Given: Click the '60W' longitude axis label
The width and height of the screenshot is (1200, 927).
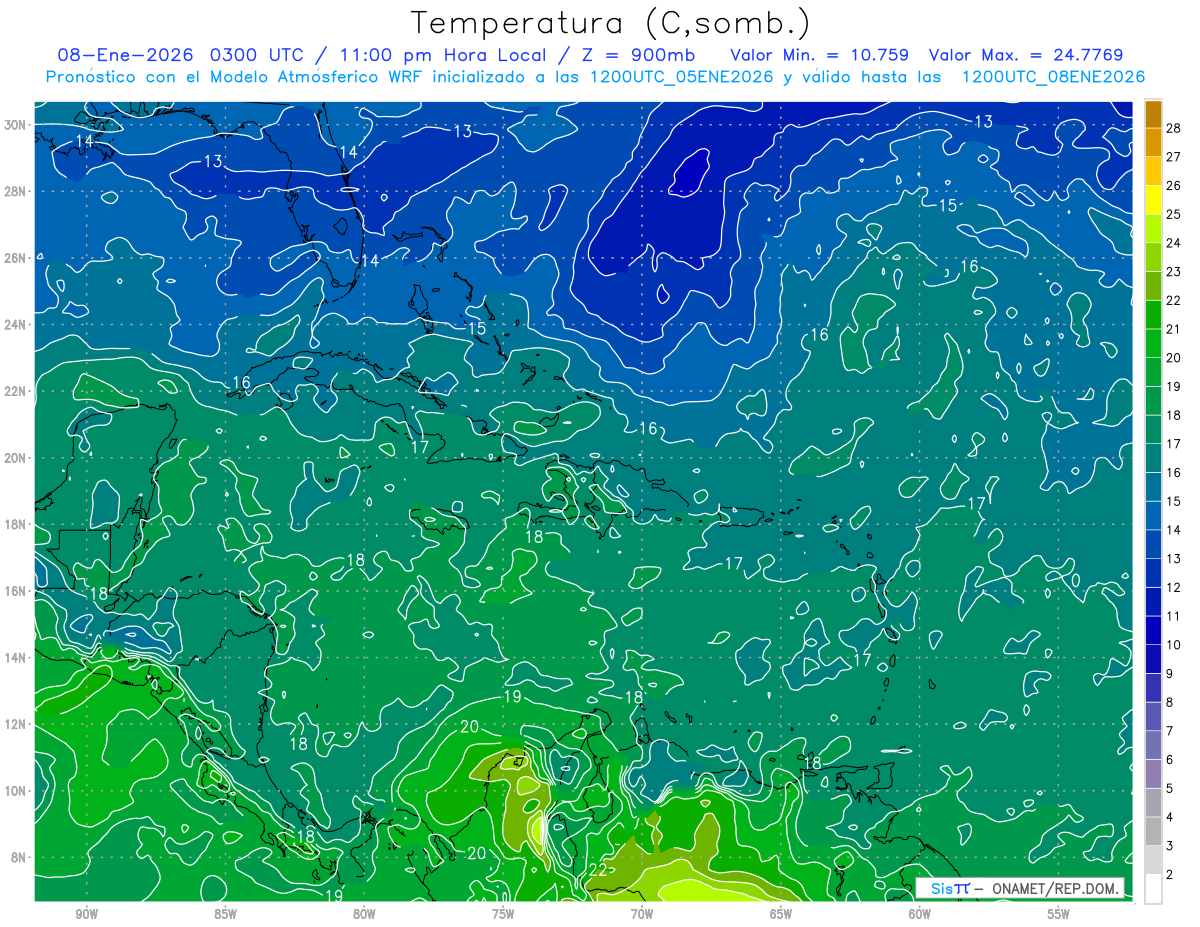Looking at the screenshot, I should pyautogui.click(x=920, y=914).
